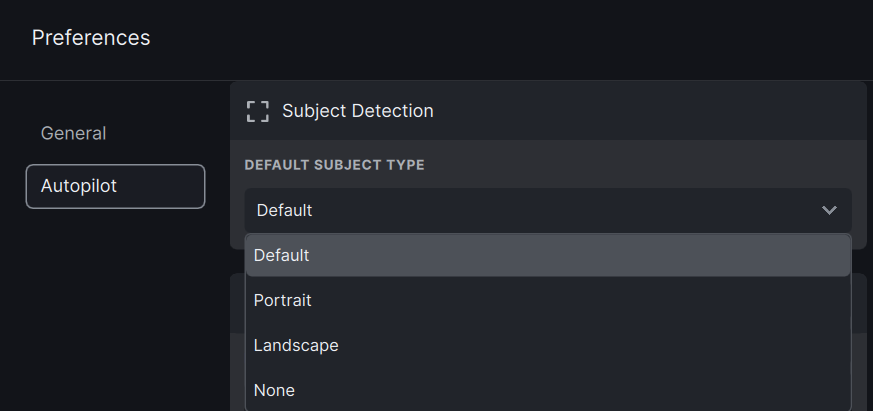Open the Autopilot preferences tab
Viewport: 873px width, 411px height.
pos(115,186)
